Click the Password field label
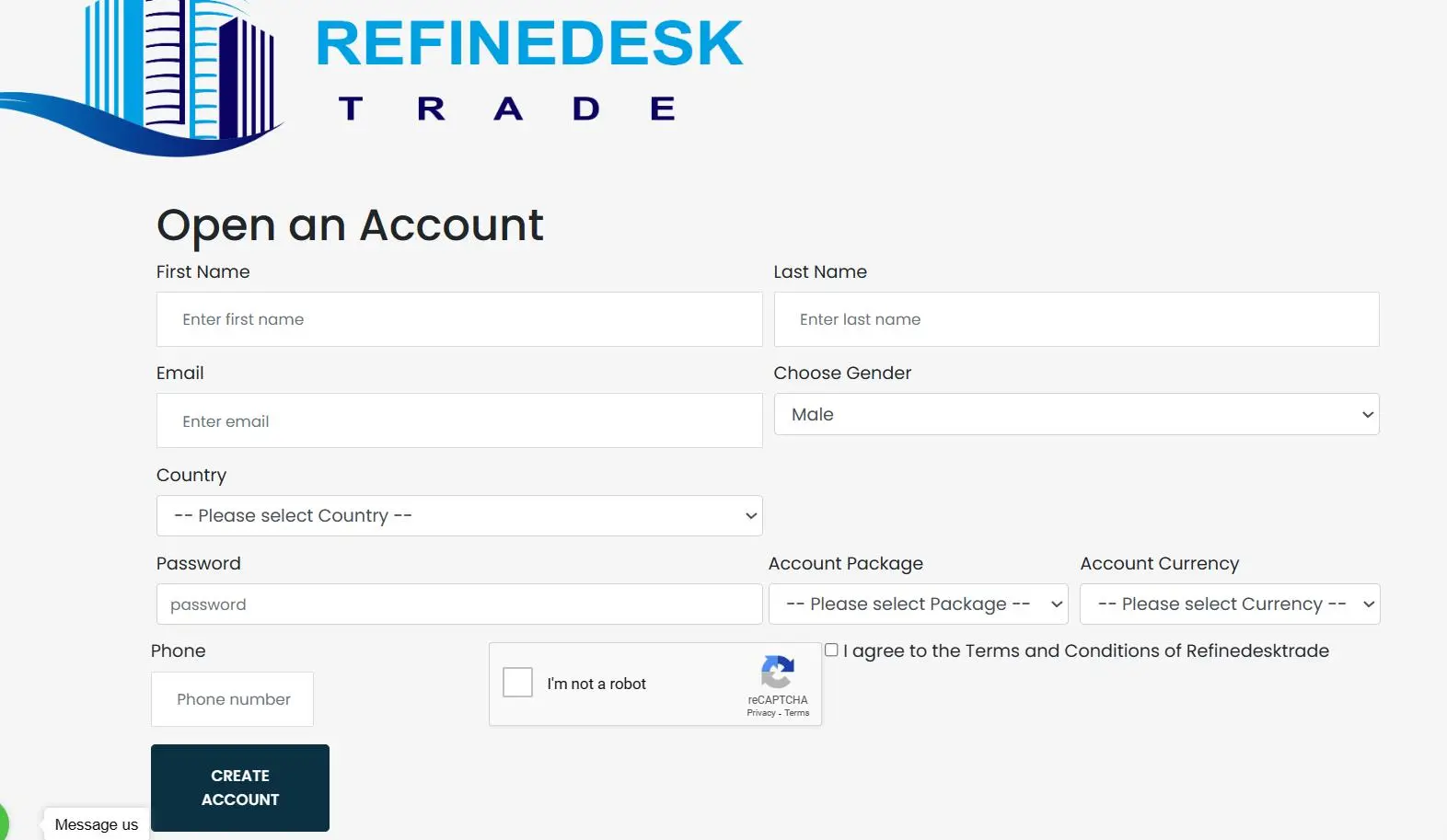 [x=198, y=563]
